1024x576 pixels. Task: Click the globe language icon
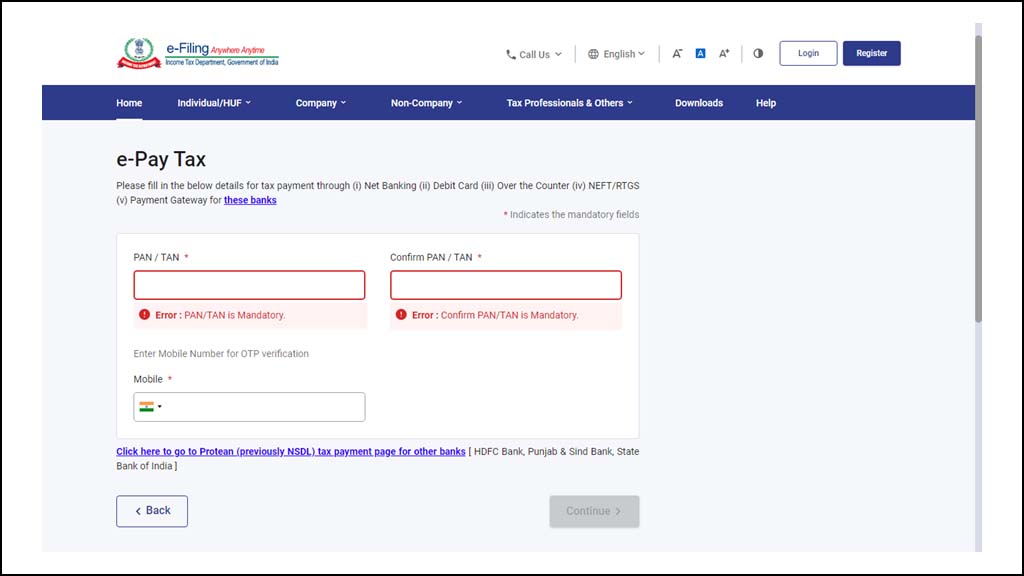[x=593, y=54]
